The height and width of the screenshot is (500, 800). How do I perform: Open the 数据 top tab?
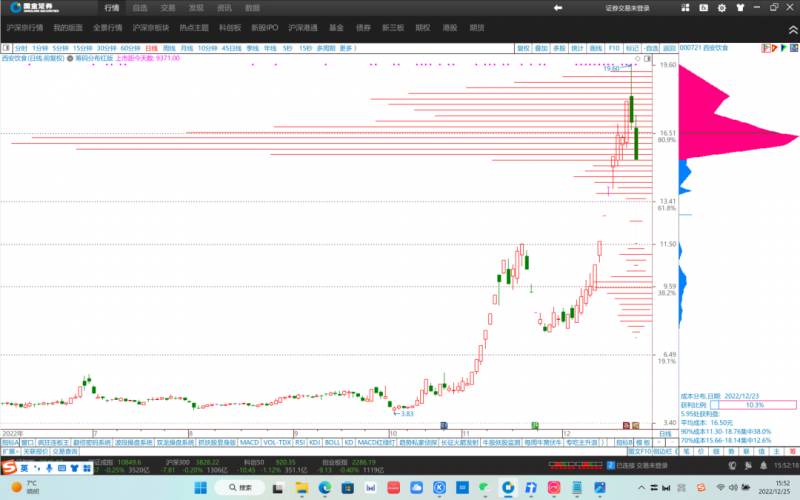pos(252,8)
